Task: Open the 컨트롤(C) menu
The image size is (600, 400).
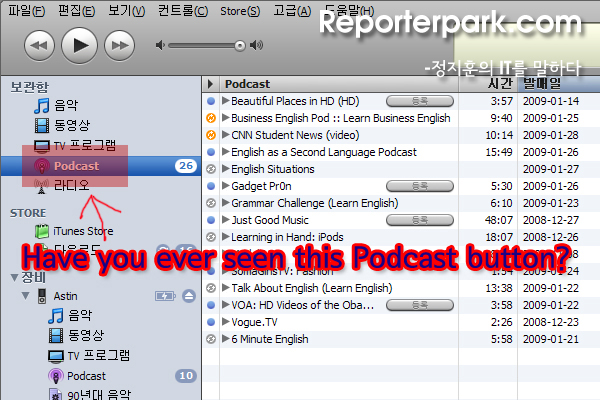Action: 183,11
